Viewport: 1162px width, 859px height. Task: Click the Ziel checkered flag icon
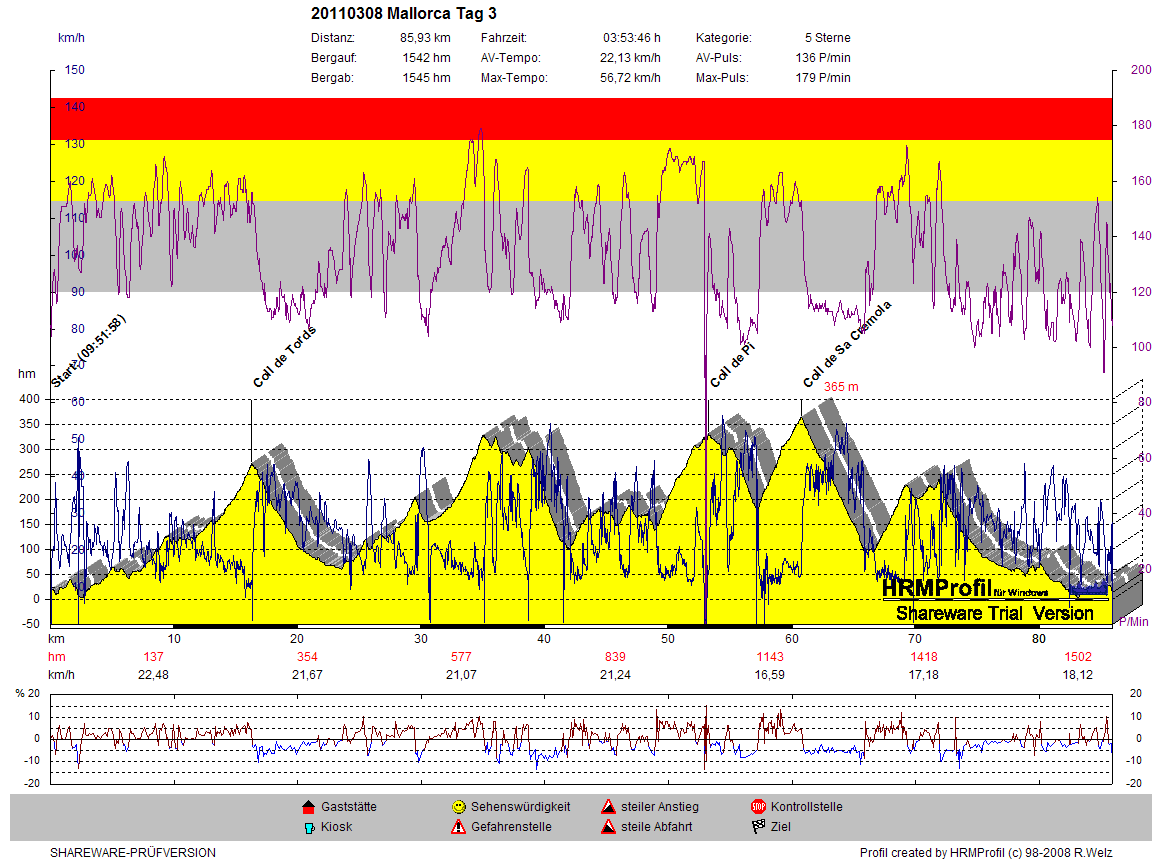pos(758,827)
